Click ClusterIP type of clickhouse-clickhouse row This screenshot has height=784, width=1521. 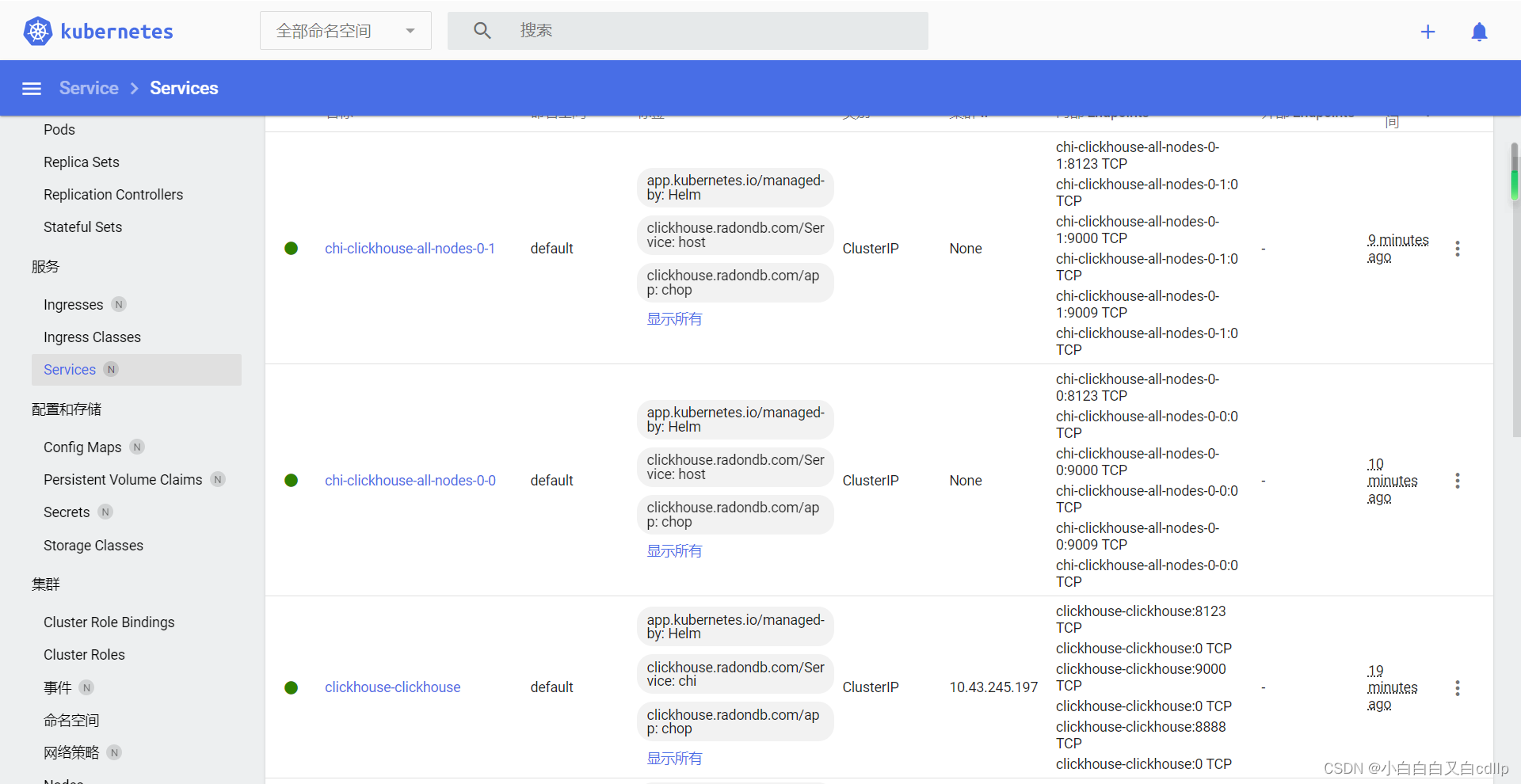[871, 687]
